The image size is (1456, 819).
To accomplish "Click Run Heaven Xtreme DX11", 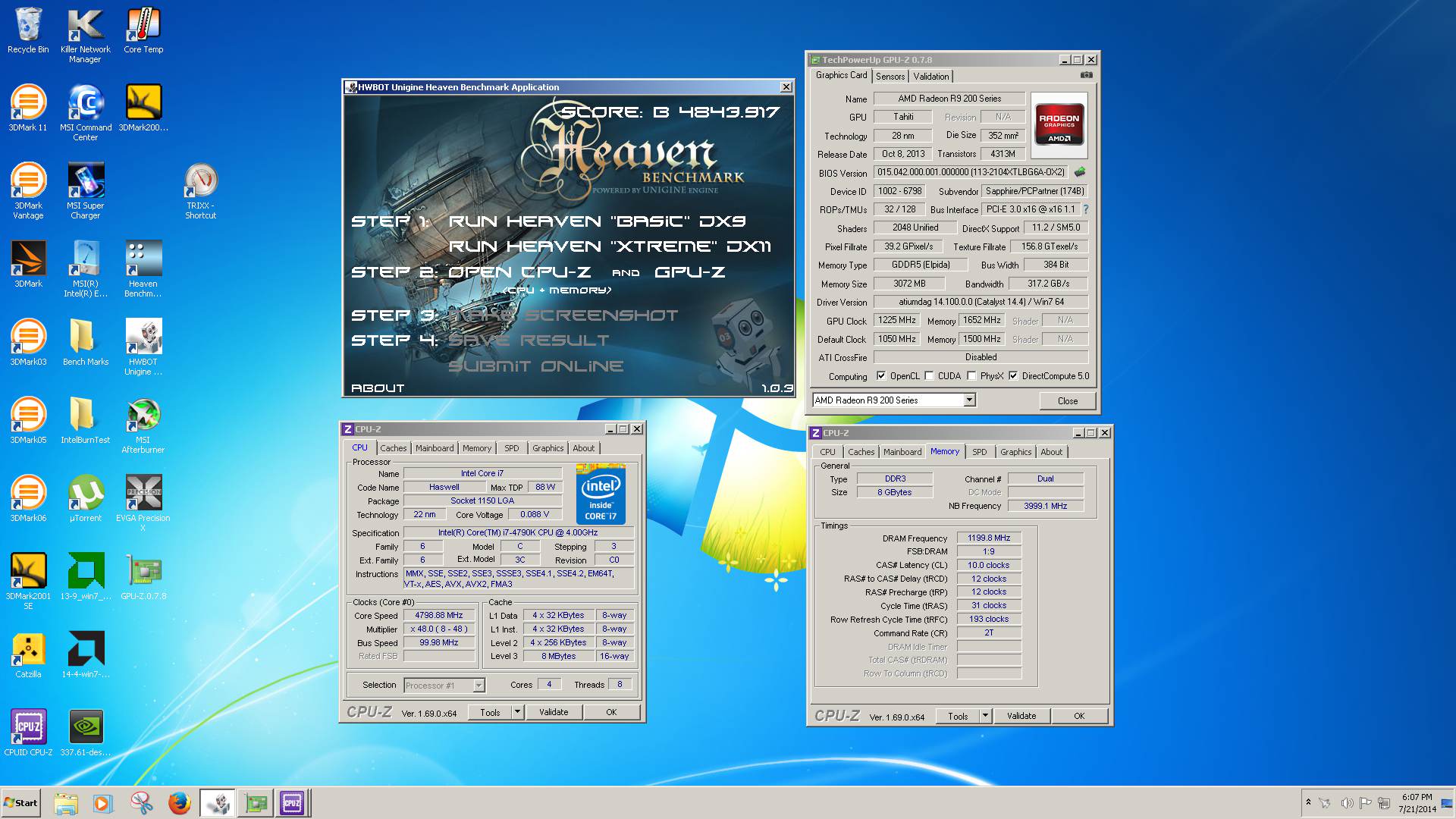I will tap(610, 246).
